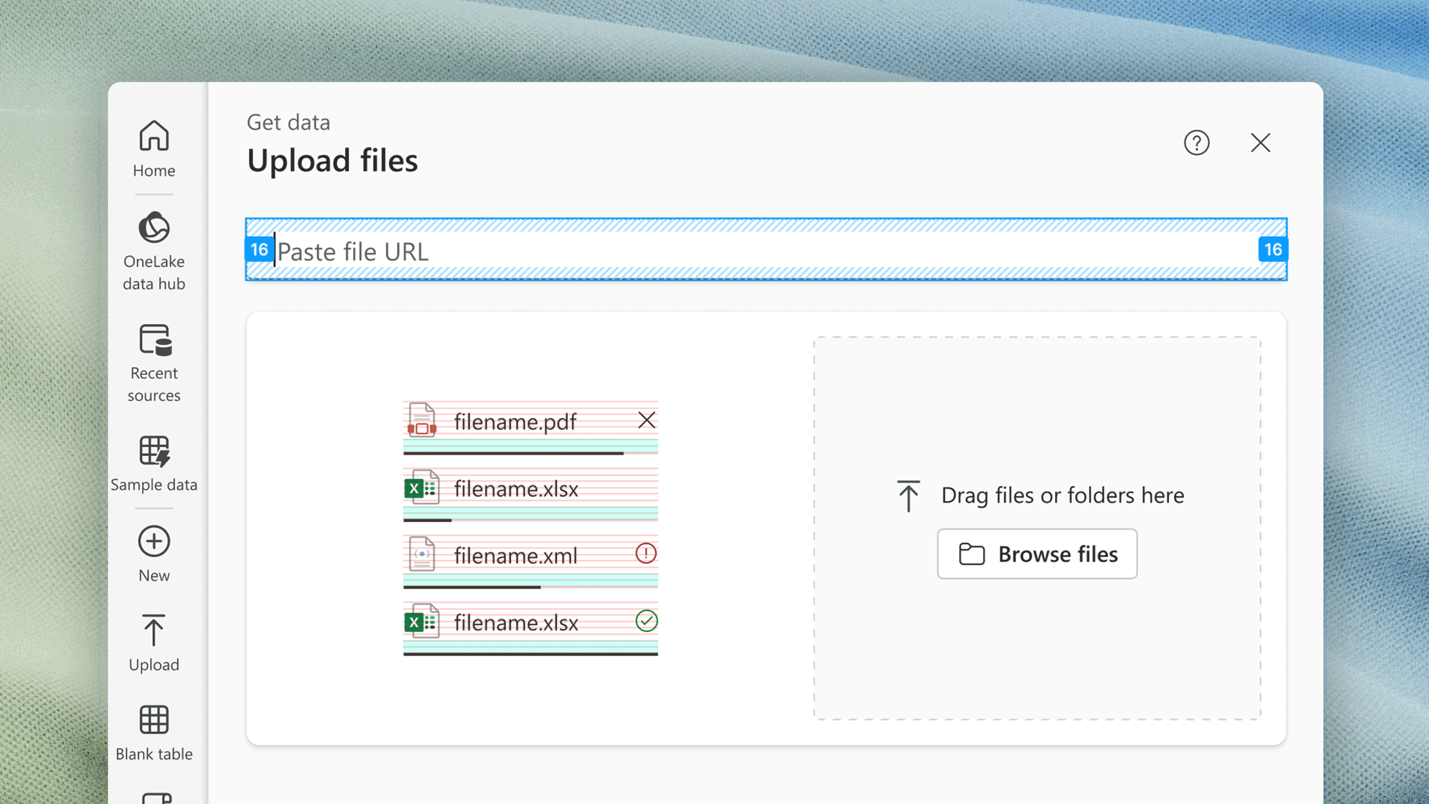Click the XML file icon
Screen dimensions: 1429x804
(422, 554)
